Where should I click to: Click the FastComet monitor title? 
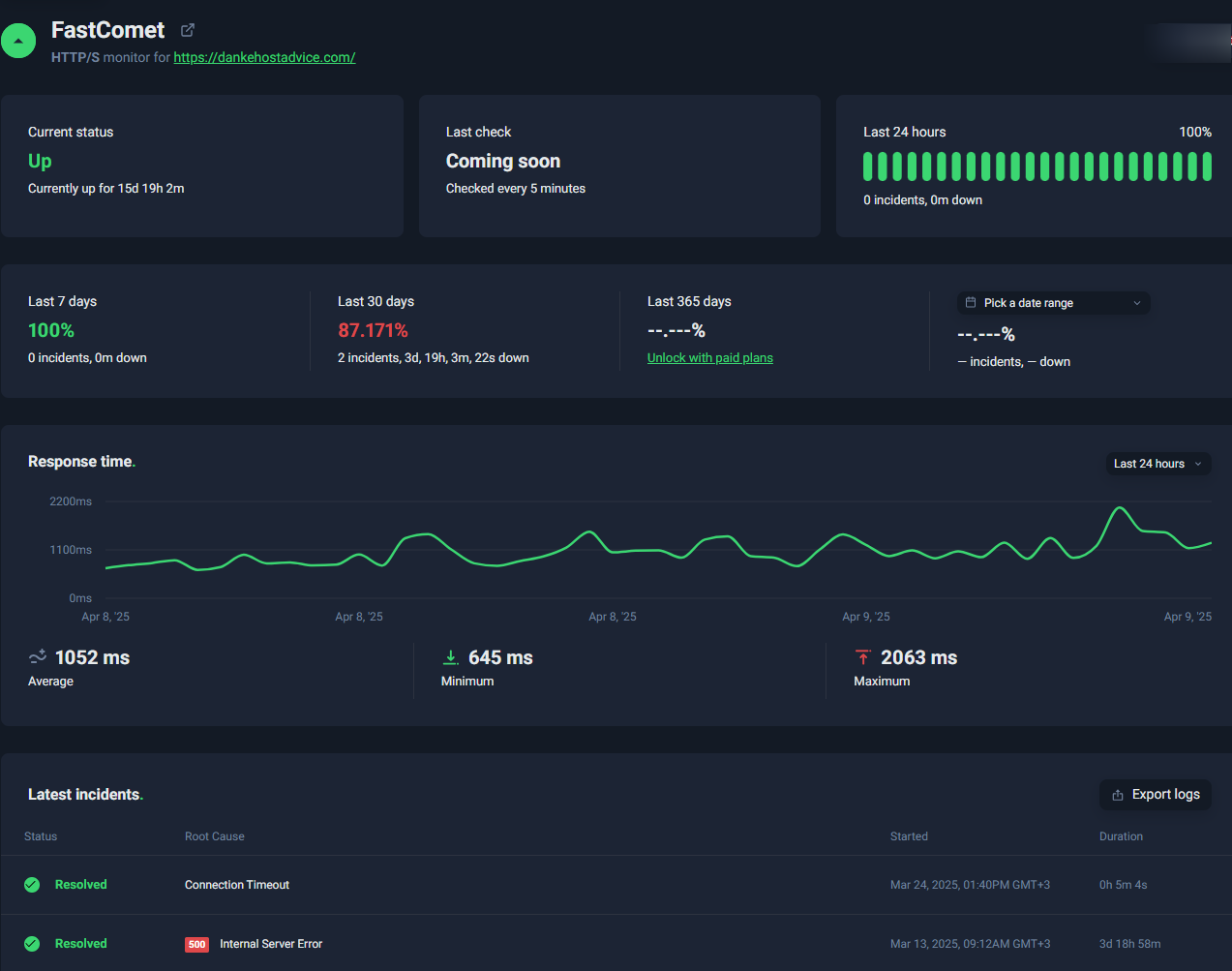107,30
